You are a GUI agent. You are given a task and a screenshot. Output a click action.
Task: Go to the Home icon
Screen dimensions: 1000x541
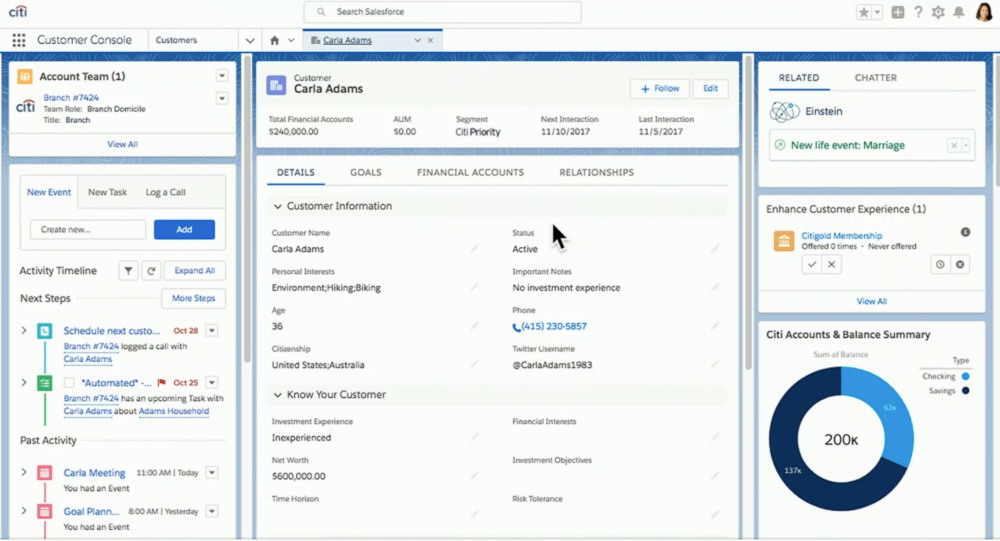(274, 40)
